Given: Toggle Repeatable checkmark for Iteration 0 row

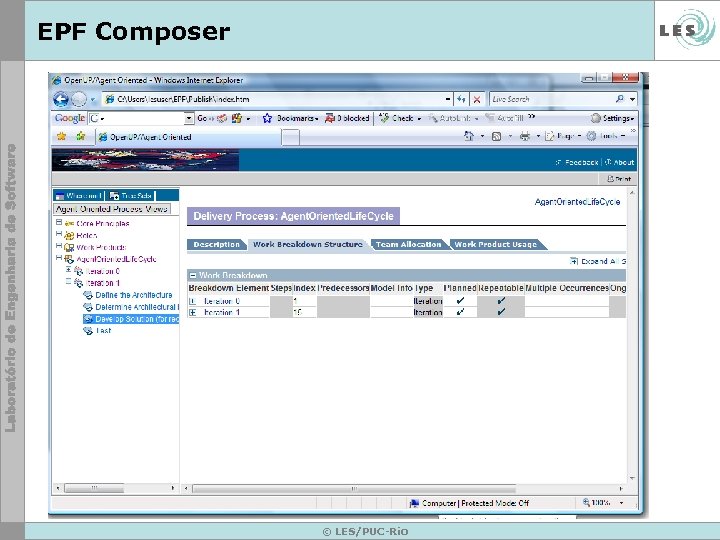Looking at the screenshot, I should point(501,301).
